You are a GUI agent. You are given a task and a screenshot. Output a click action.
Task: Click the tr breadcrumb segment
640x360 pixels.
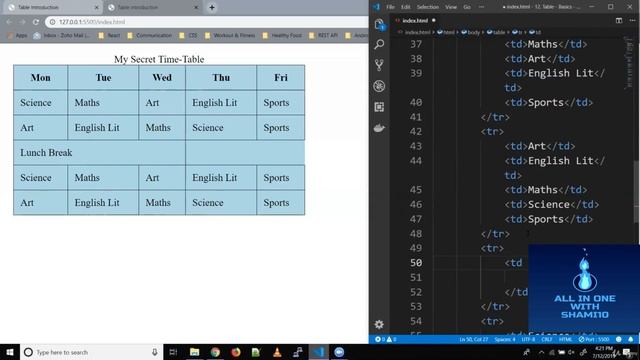(517, 32)
